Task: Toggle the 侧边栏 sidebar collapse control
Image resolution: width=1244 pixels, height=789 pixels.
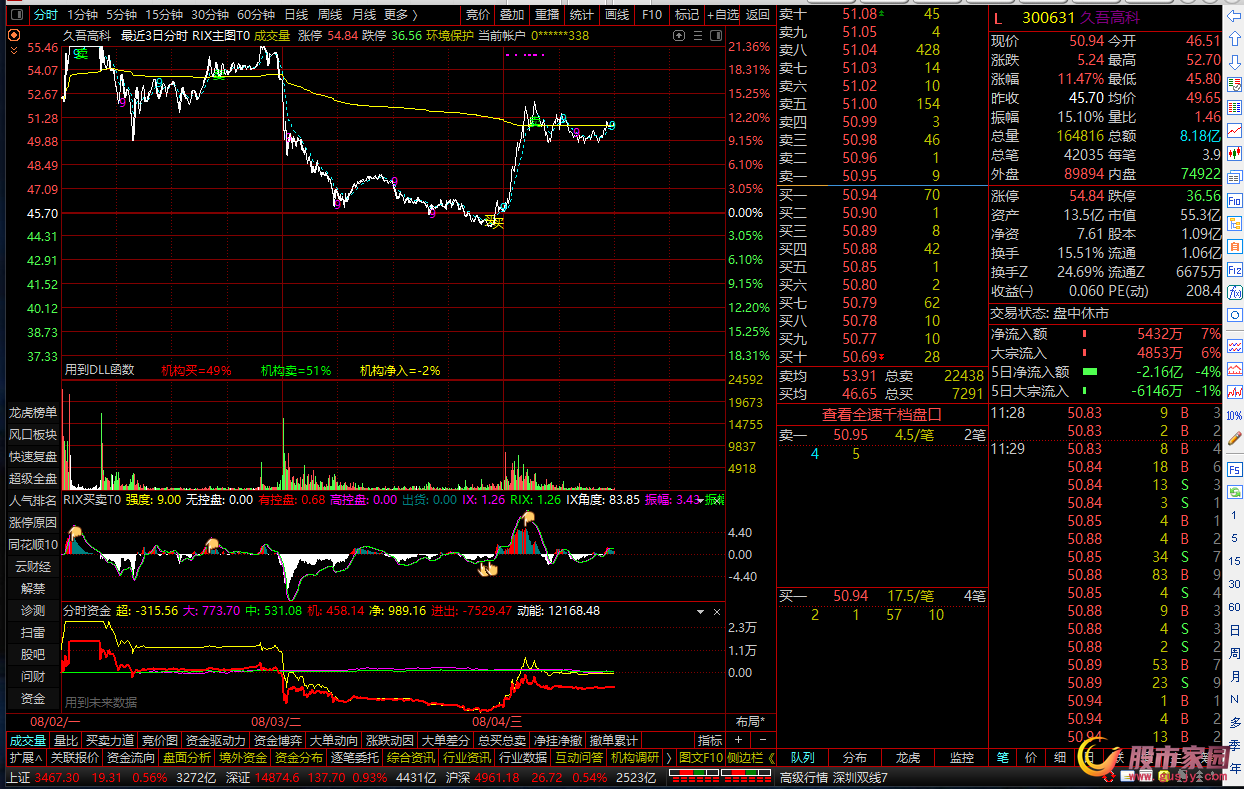Action: 750,758
